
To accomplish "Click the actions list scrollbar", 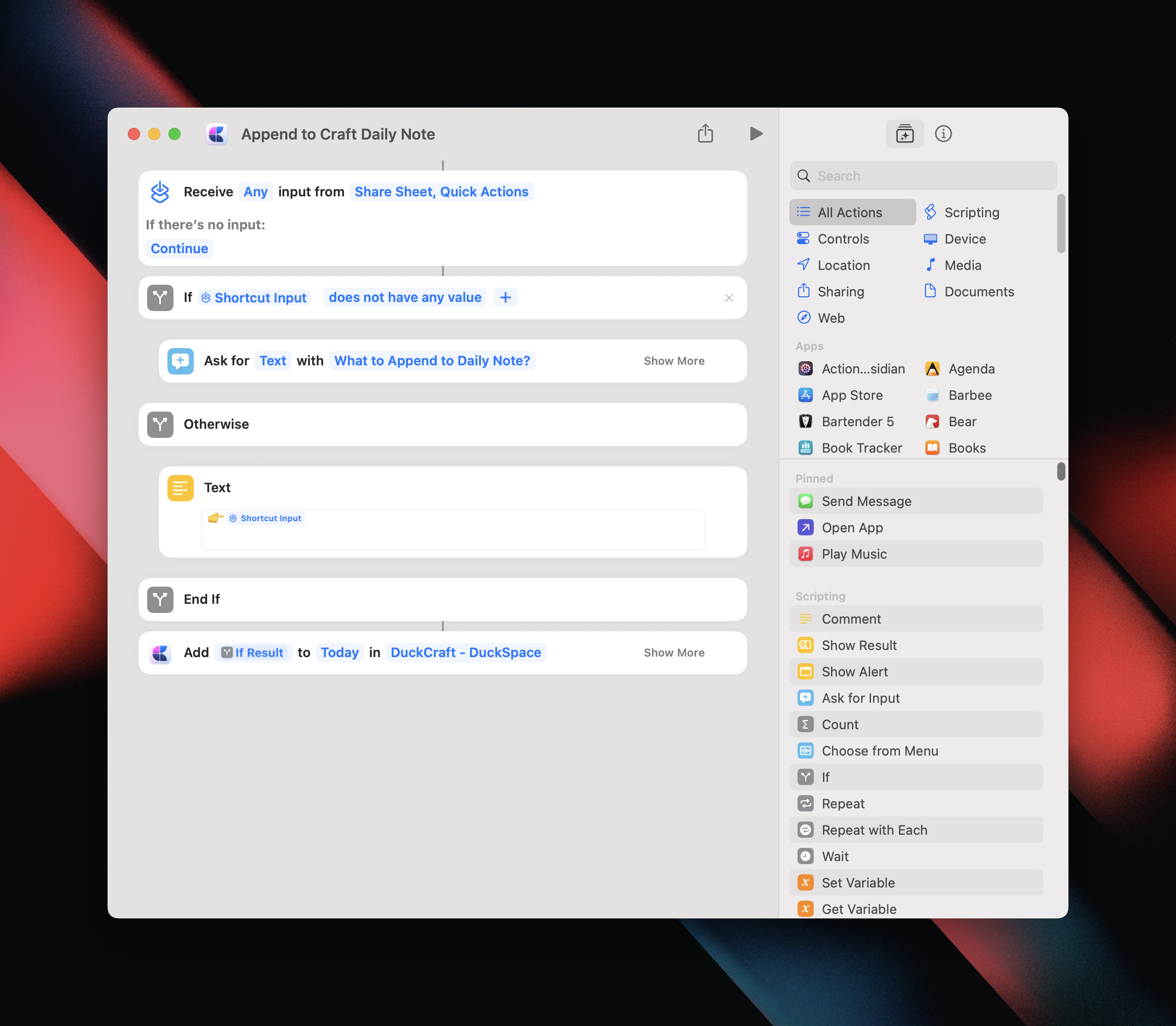I will 1061,471.
